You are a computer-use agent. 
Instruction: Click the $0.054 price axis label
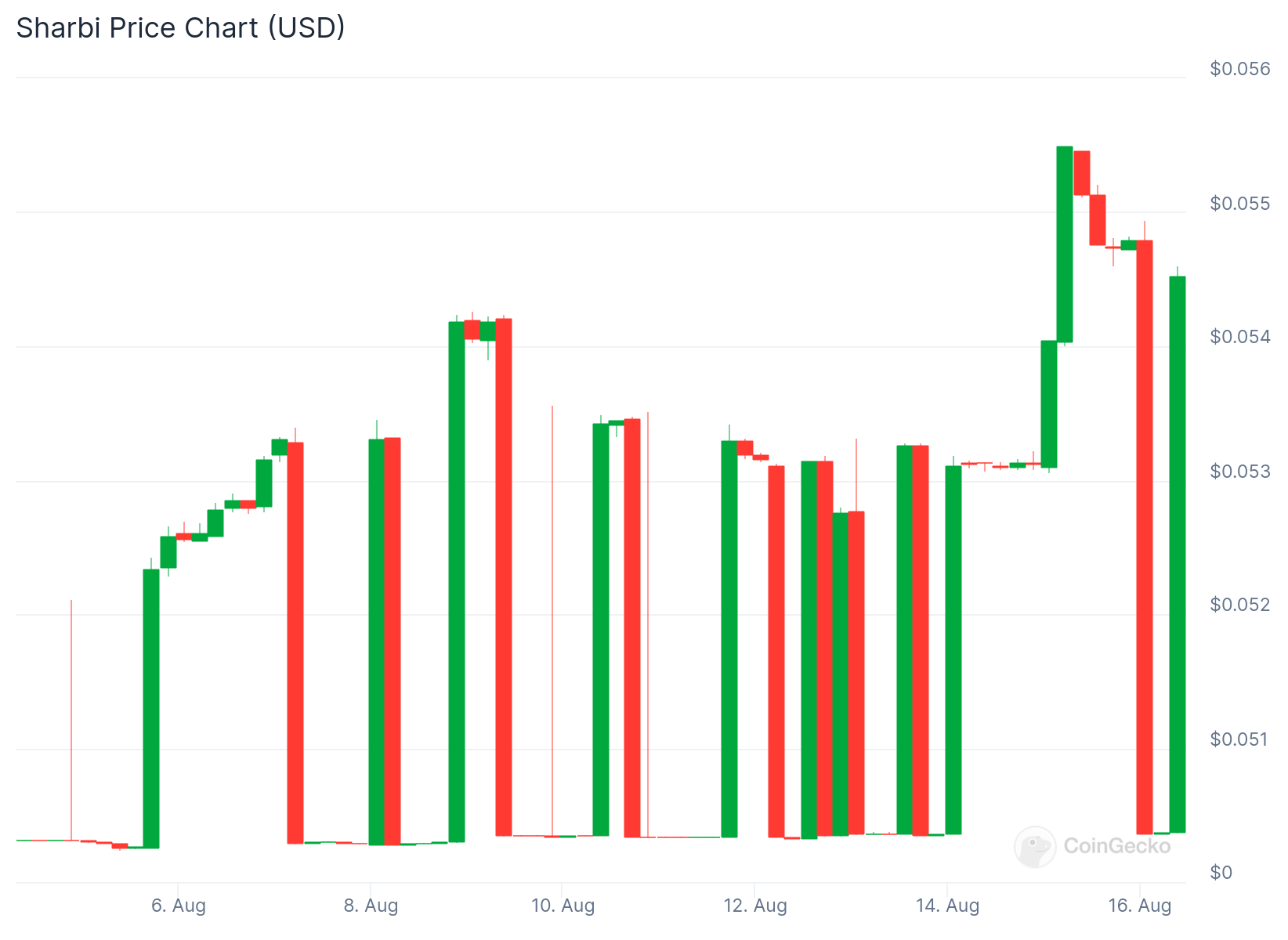tap(1240, 337)
